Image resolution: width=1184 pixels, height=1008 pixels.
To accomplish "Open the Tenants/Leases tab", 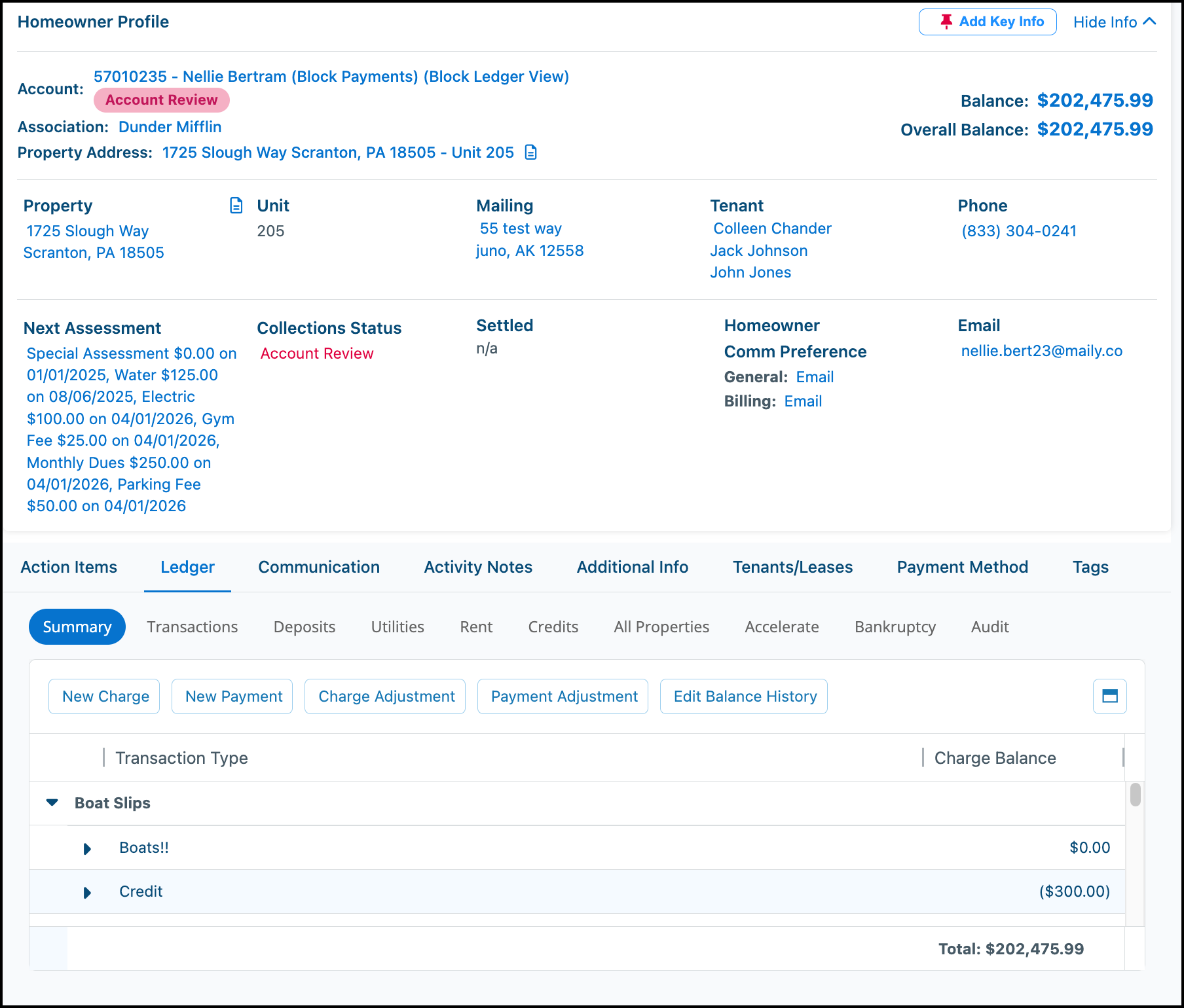I will point(792,567).
